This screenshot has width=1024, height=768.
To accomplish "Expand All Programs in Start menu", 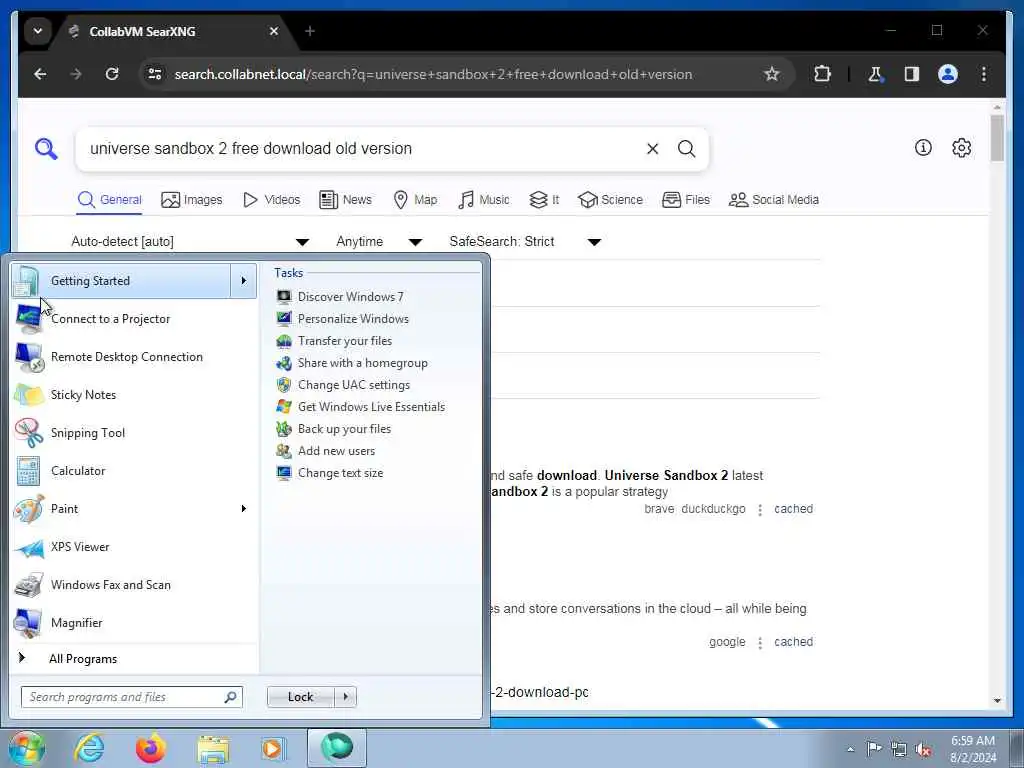I will pyautogui.click(x=134, y=659).
